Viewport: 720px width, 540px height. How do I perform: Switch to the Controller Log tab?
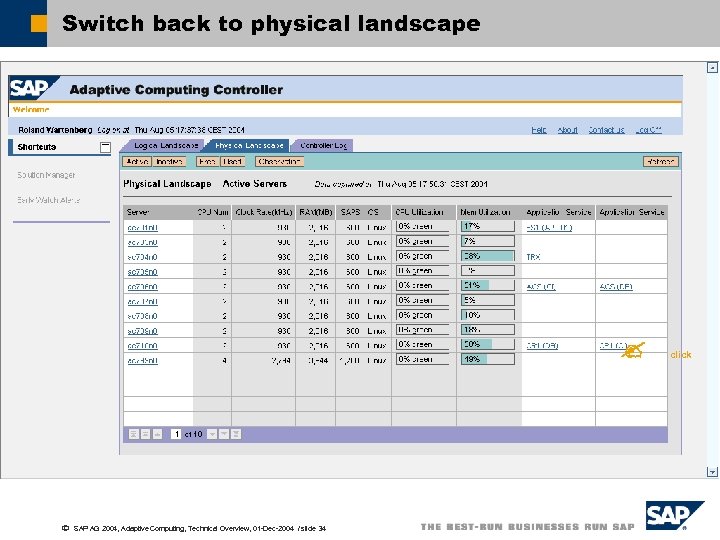pos(323,146)
